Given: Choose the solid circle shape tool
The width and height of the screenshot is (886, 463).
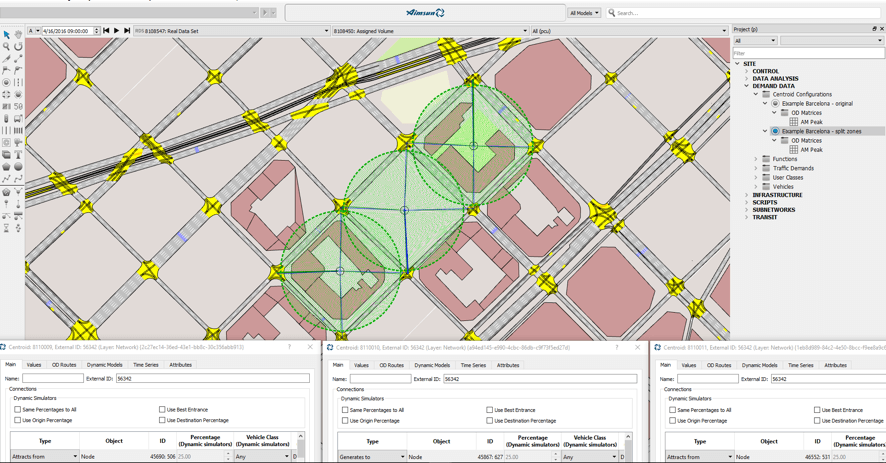Looking at the screenshot, I should [18, 167].
